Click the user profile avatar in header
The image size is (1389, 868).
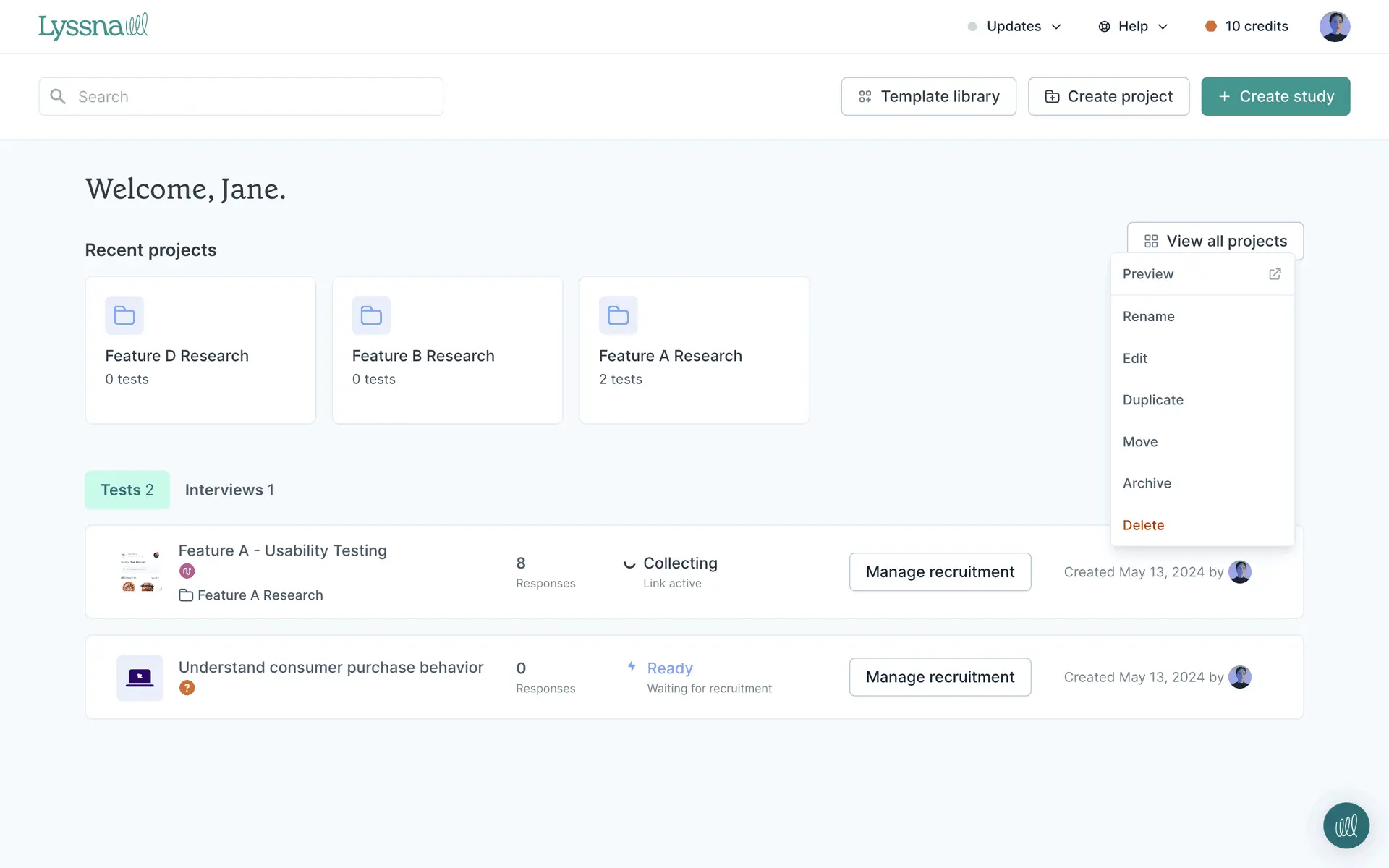click(1334, 27)
